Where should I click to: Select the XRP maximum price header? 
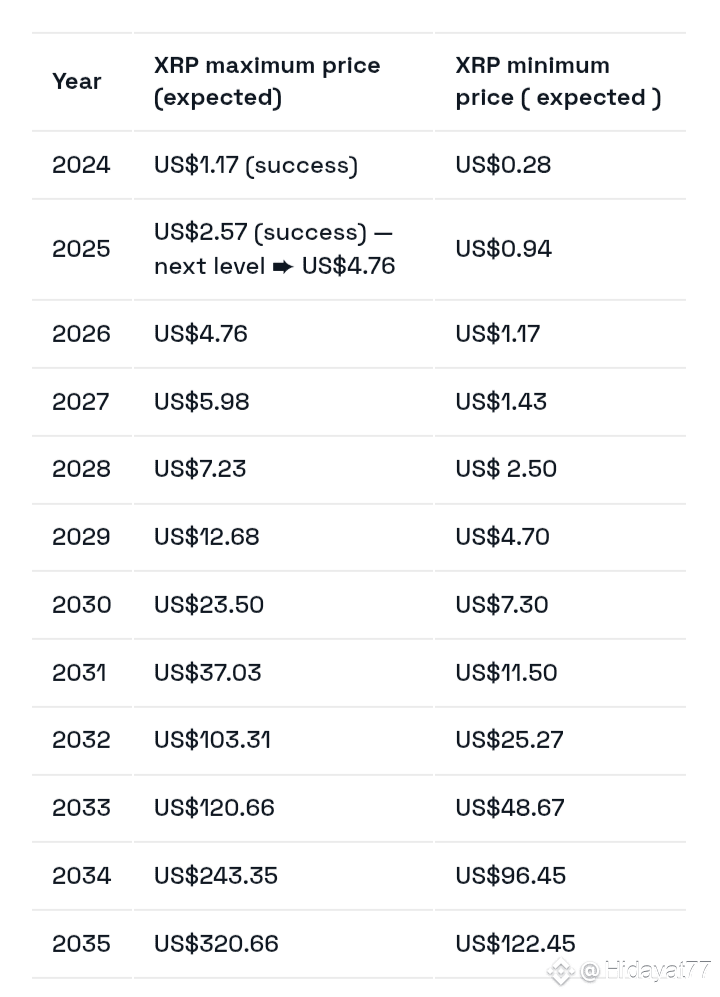[267, 81]
